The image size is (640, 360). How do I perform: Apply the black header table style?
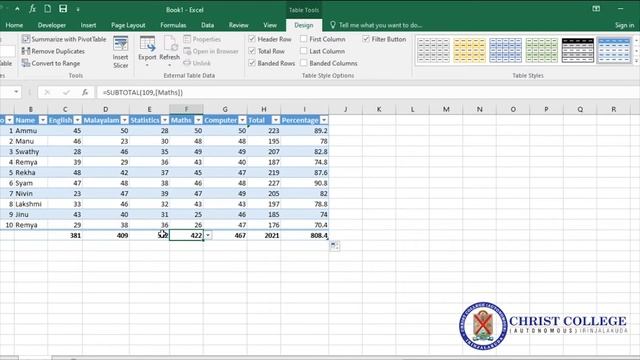pyautogui.click(x=578, y=50)
